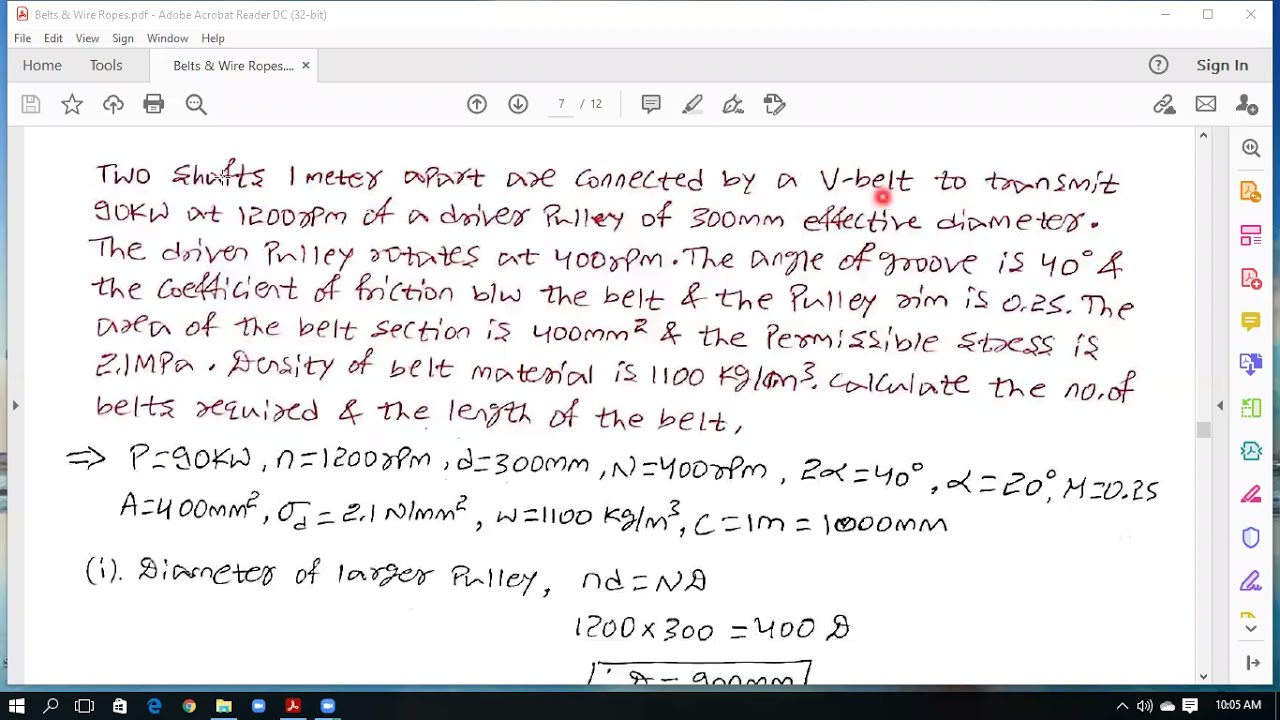Open the stamp tool in toolbar
1280x720 pixels.
click(774, 104)
